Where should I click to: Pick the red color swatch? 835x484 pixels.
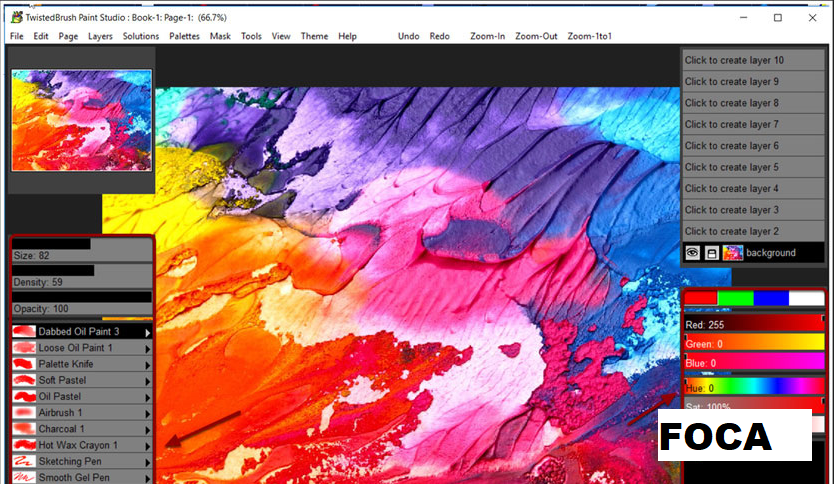pyautogui.click(x=701, y=298)
